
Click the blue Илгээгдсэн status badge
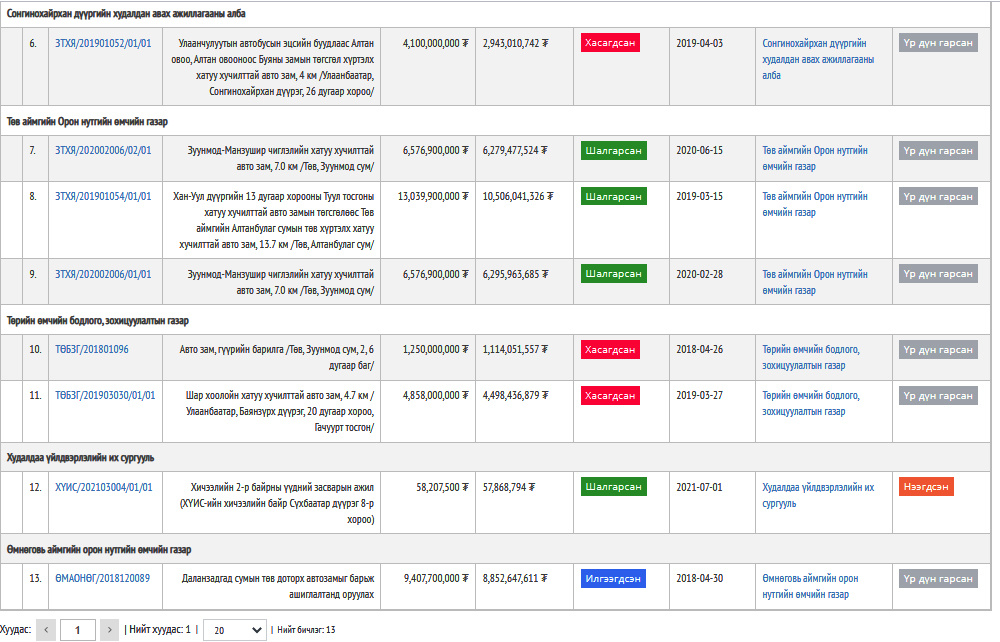pos(613,578)
